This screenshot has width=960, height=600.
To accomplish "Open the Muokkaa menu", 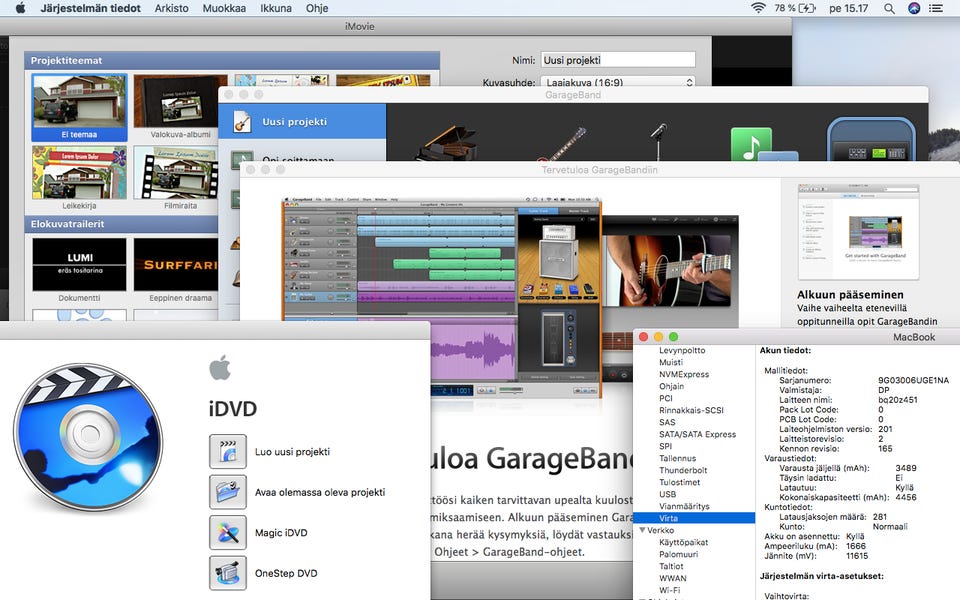I will 225,9.
